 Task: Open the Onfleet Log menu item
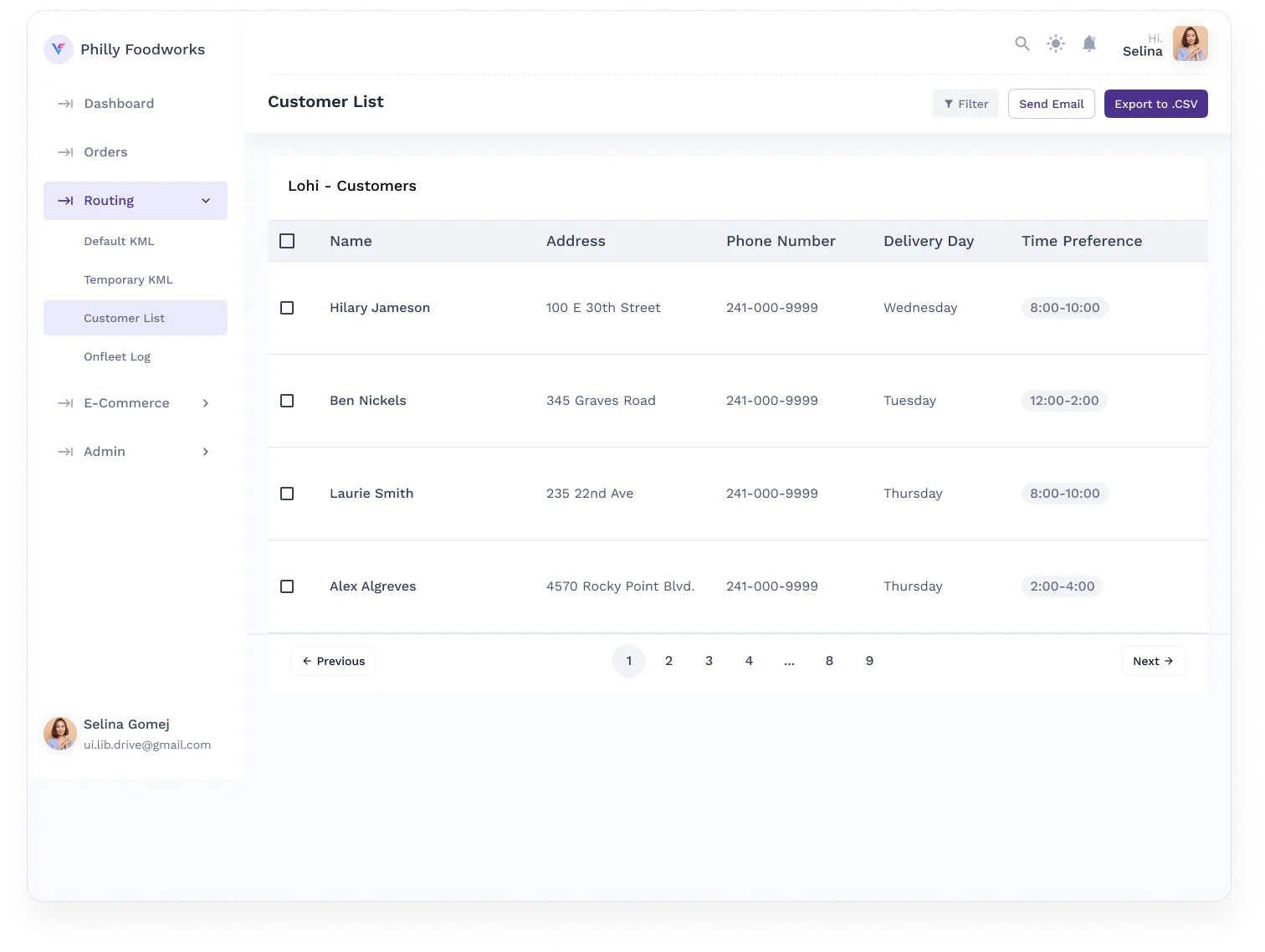coord(117,356)
